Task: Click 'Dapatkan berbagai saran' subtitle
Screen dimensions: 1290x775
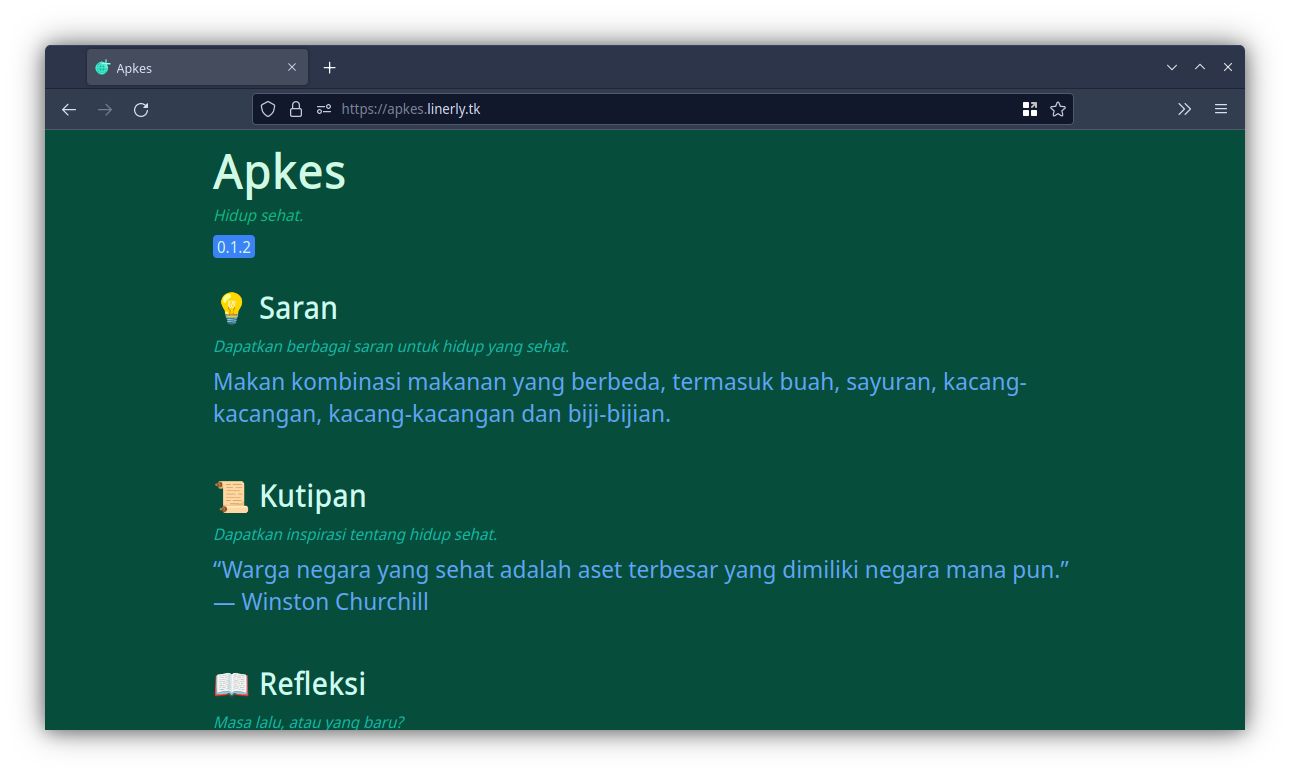Action: click(391, 347)
